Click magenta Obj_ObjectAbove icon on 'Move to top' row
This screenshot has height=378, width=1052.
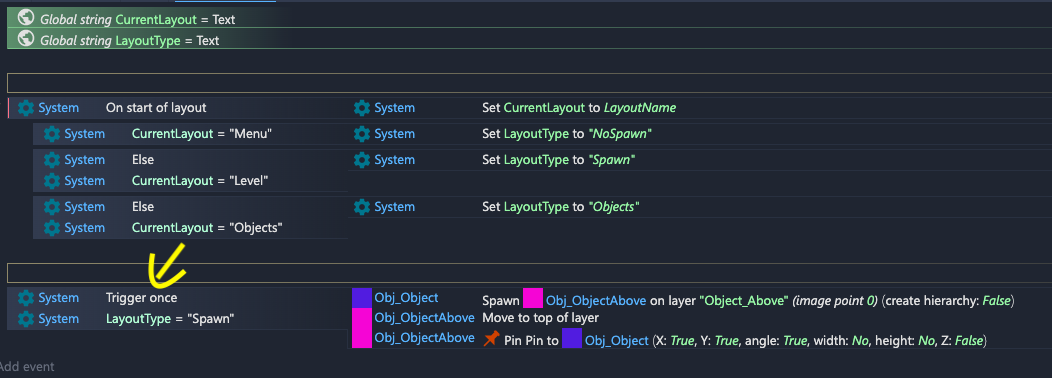362,318
